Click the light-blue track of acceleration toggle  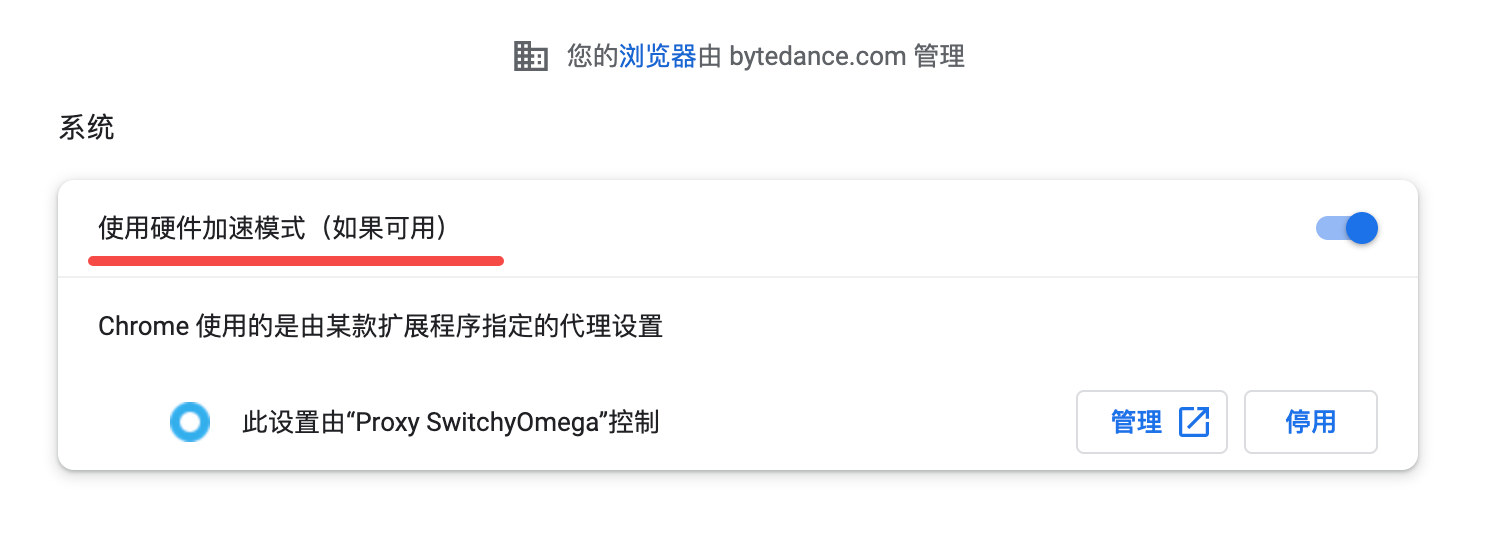click(x=1329, y=228)
